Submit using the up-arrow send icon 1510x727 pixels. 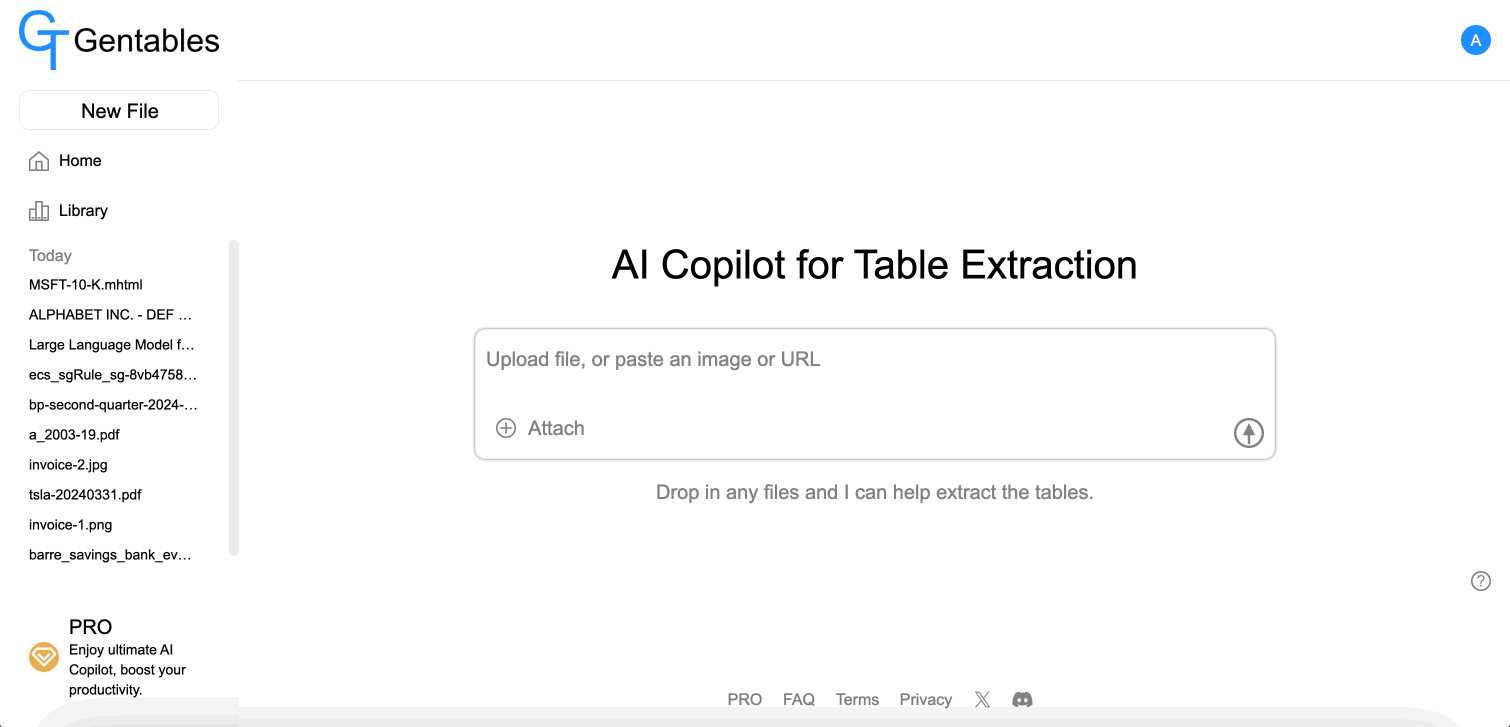point(1248,432)
